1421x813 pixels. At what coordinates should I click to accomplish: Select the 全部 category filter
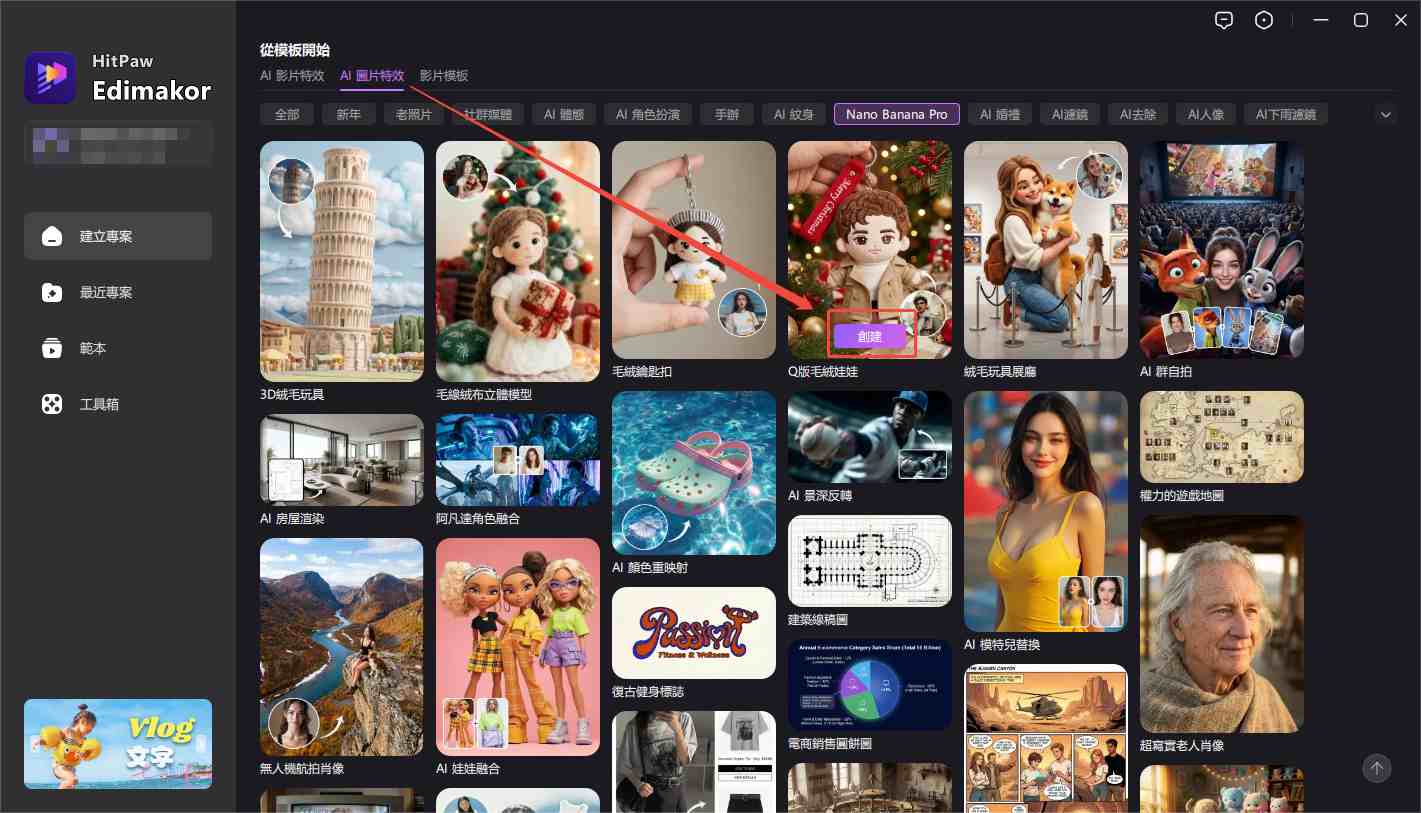coord(287,115)
